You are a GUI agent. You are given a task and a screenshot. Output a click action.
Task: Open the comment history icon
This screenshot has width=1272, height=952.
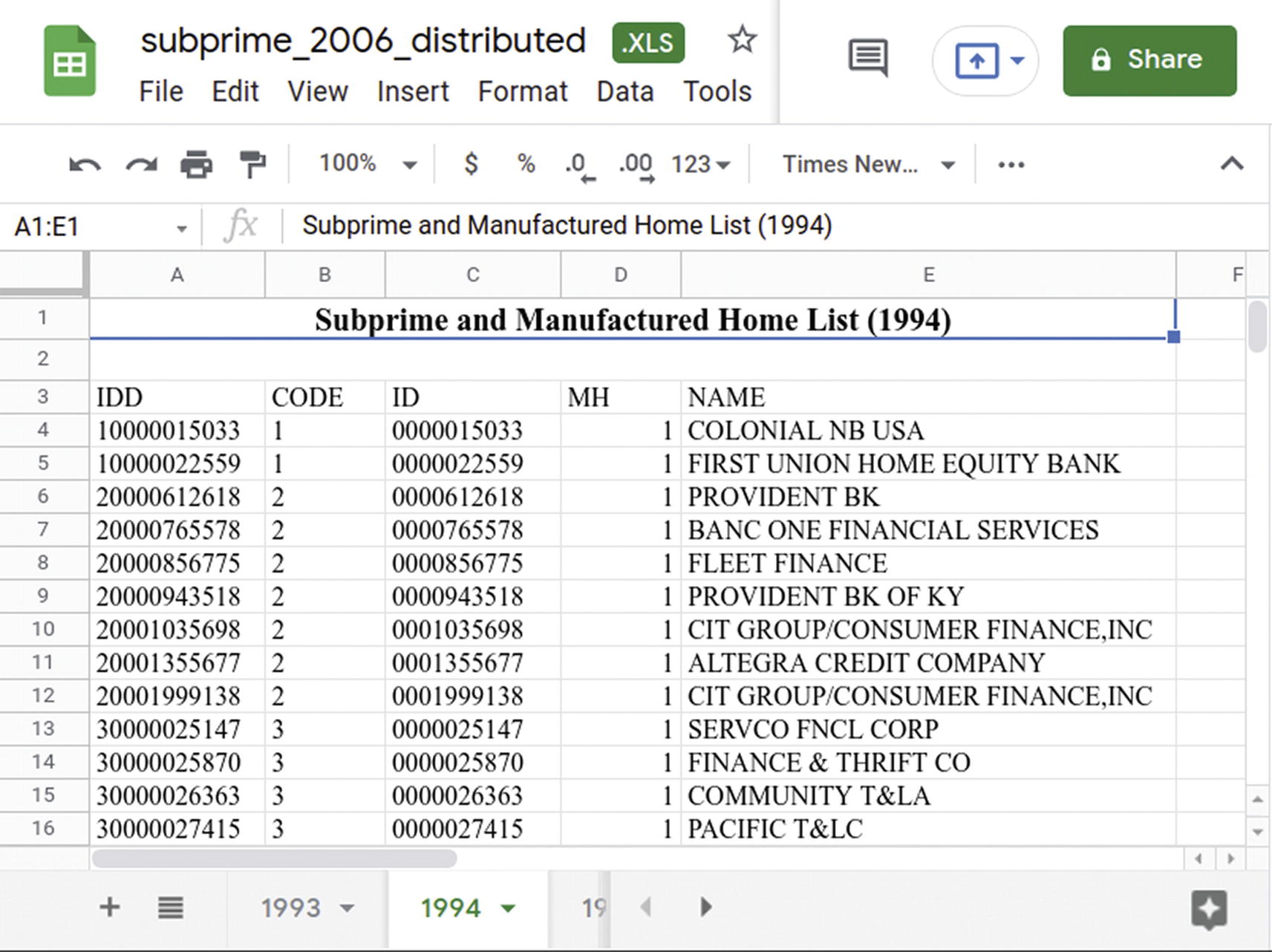pyautogui.click(x=868, y=58)
